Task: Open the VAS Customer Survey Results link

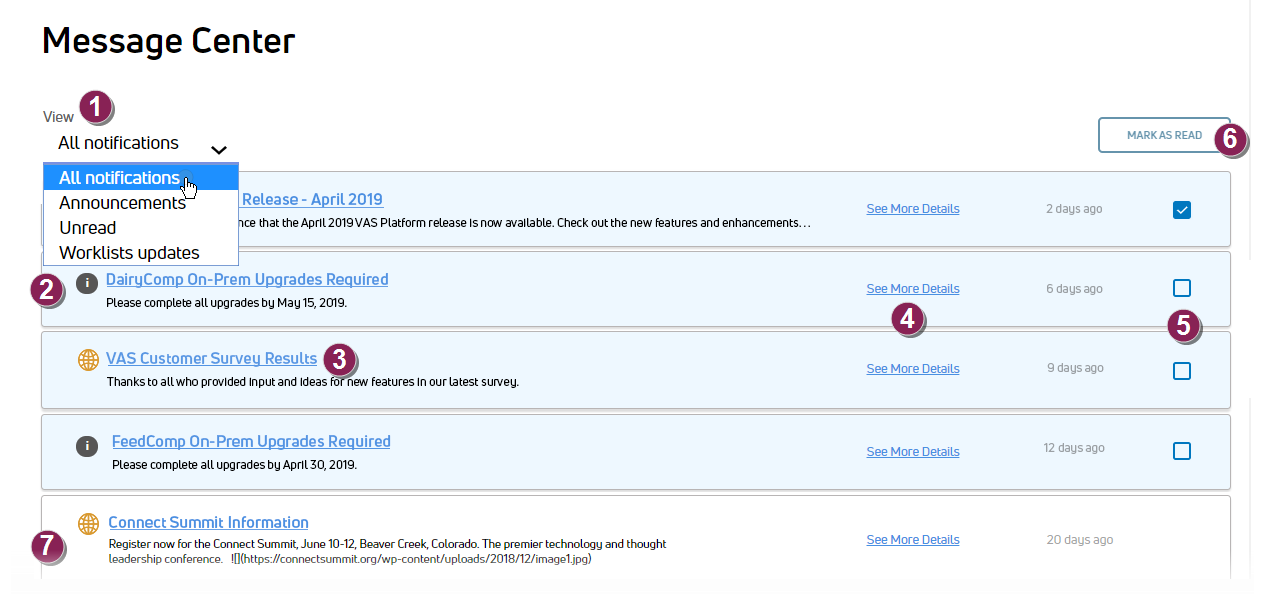Action: point(211,359)
